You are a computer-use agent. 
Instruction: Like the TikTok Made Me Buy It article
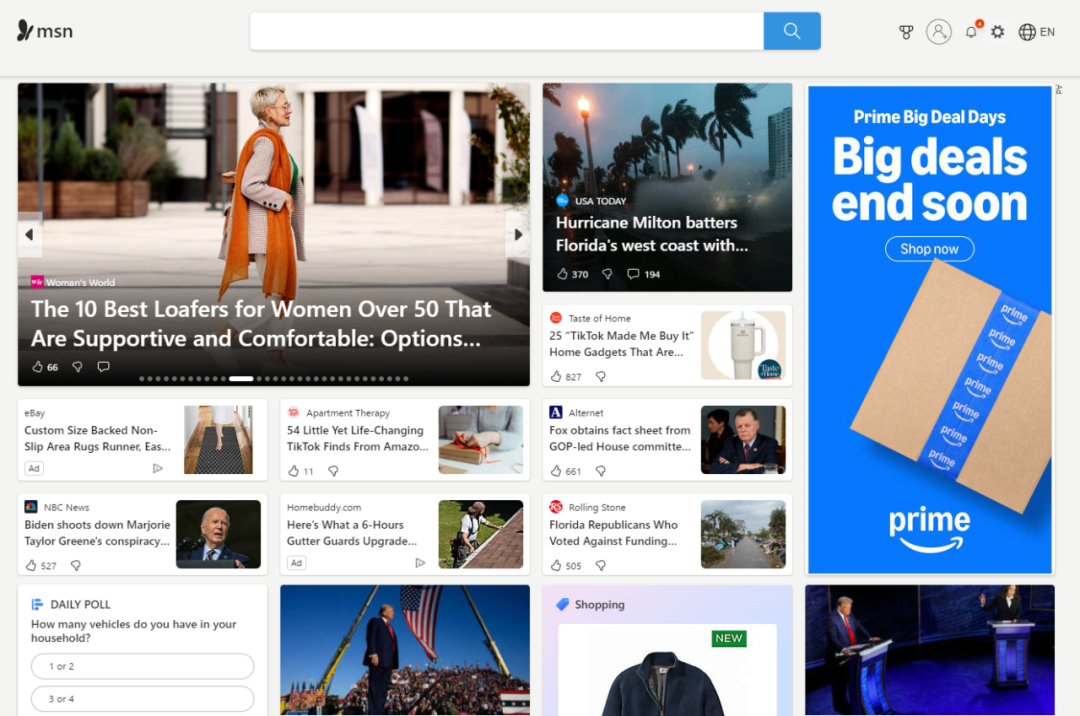[x=565, y=377]
